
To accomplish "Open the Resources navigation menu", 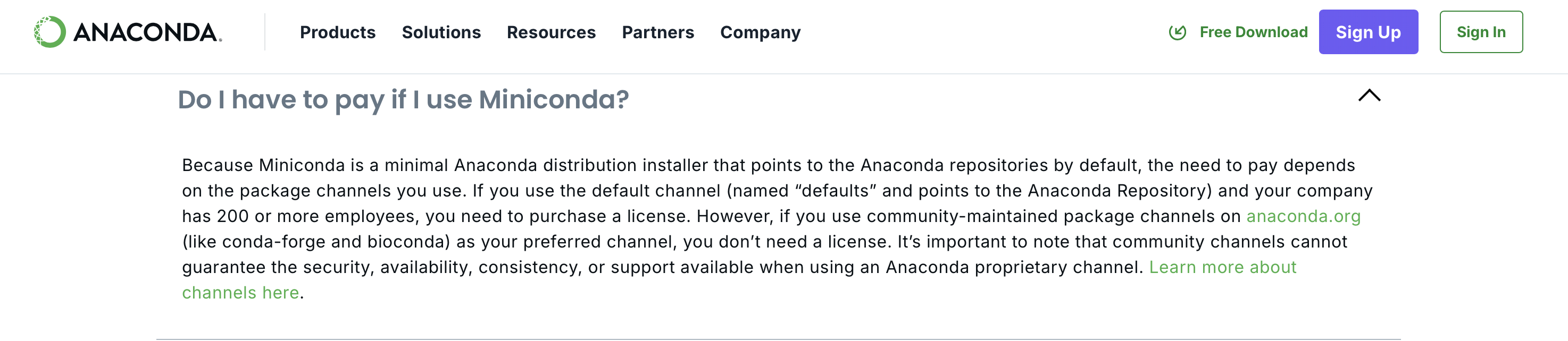I will [551, 32].
